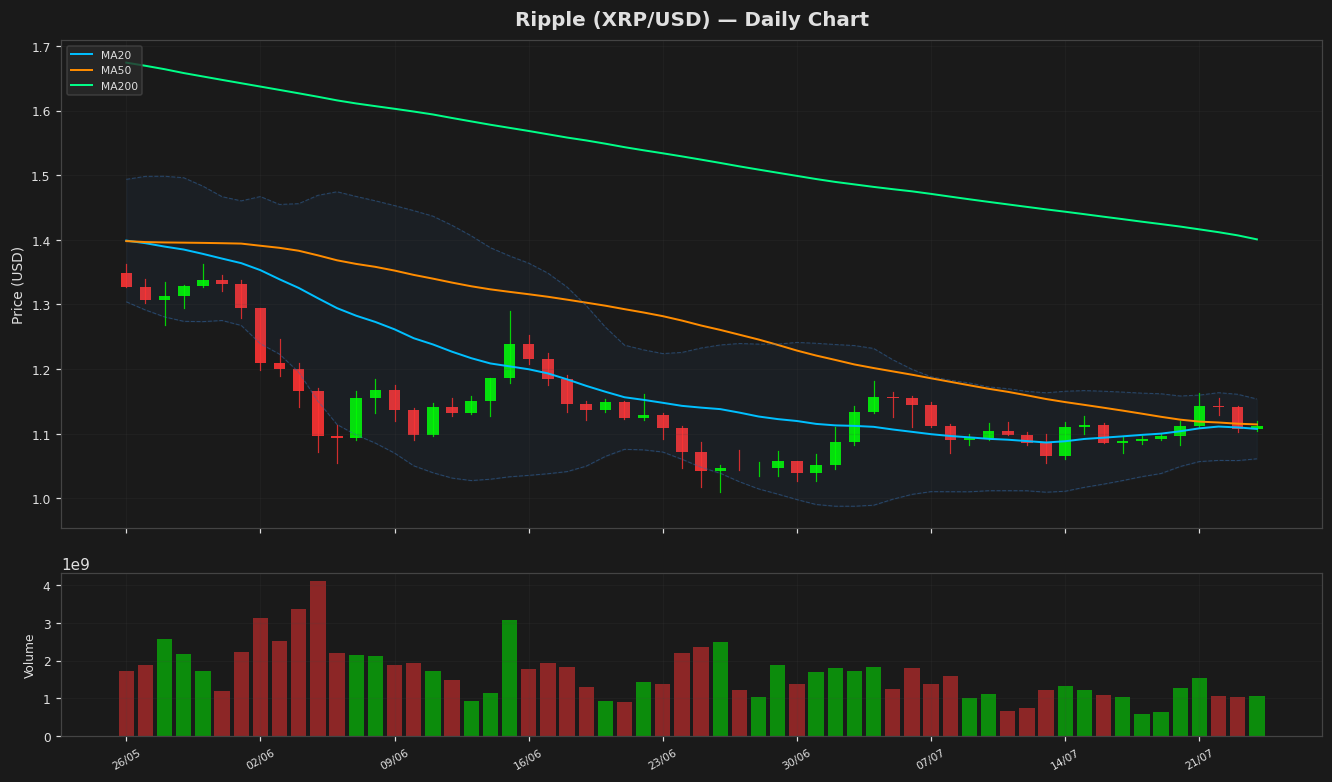Click the Volume axis label
Screen dimensions: 1332x782
coord(30,656)
